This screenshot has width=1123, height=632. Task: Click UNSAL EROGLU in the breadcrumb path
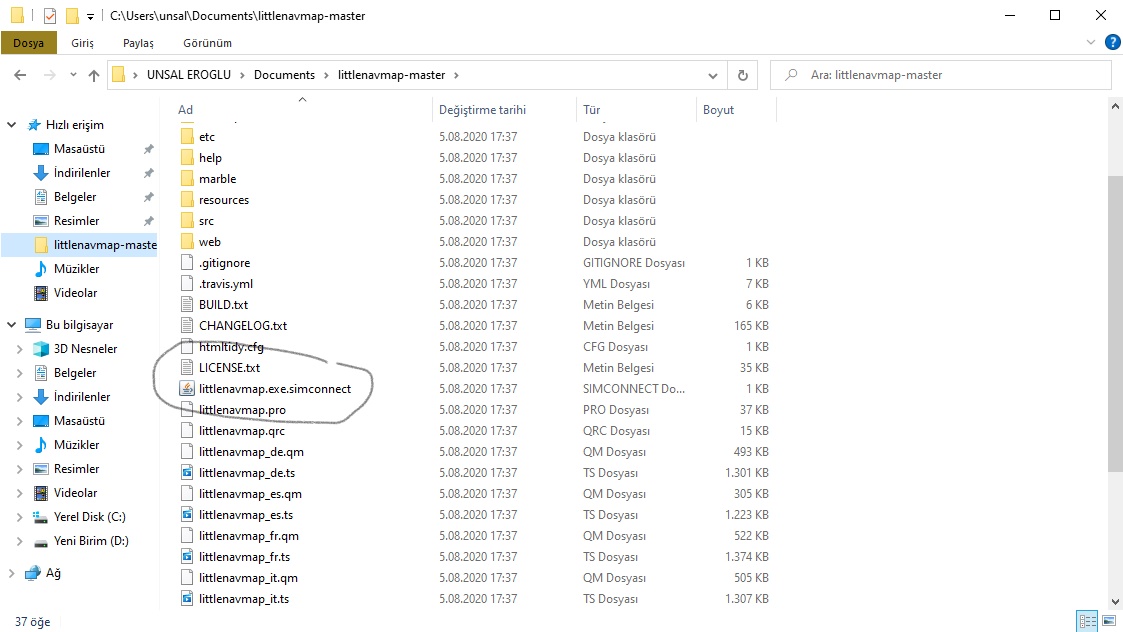click(189, 75)
